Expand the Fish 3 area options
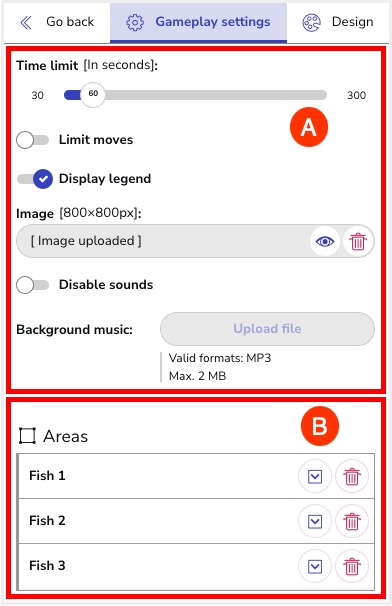The width and height of the screenshot is (392, 606). pos(315,566)
